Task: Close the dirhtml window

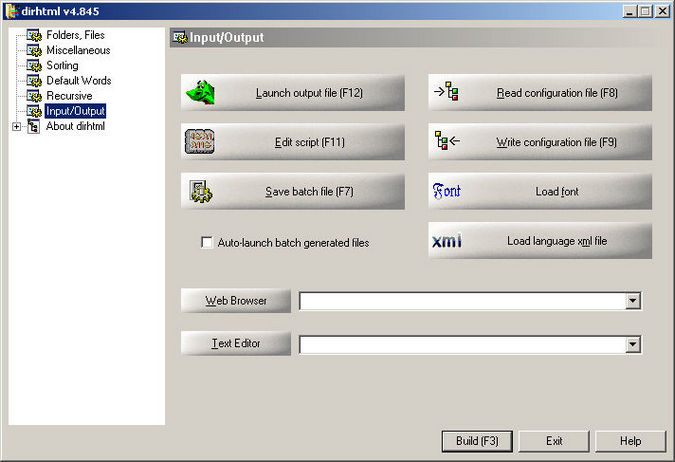Action: pyautogui.click(x=662, y=11)
